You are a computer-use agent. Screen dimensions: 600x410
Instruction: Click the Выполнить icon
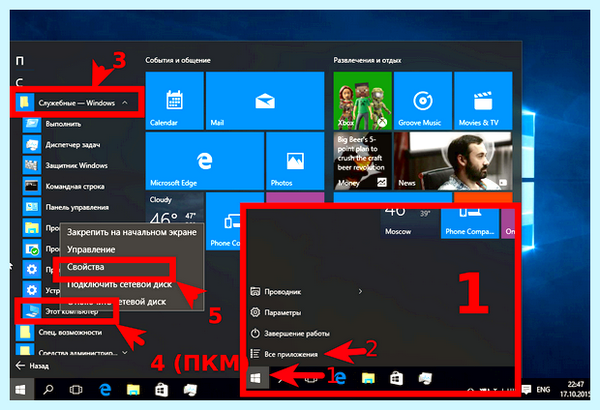point(31,124)
